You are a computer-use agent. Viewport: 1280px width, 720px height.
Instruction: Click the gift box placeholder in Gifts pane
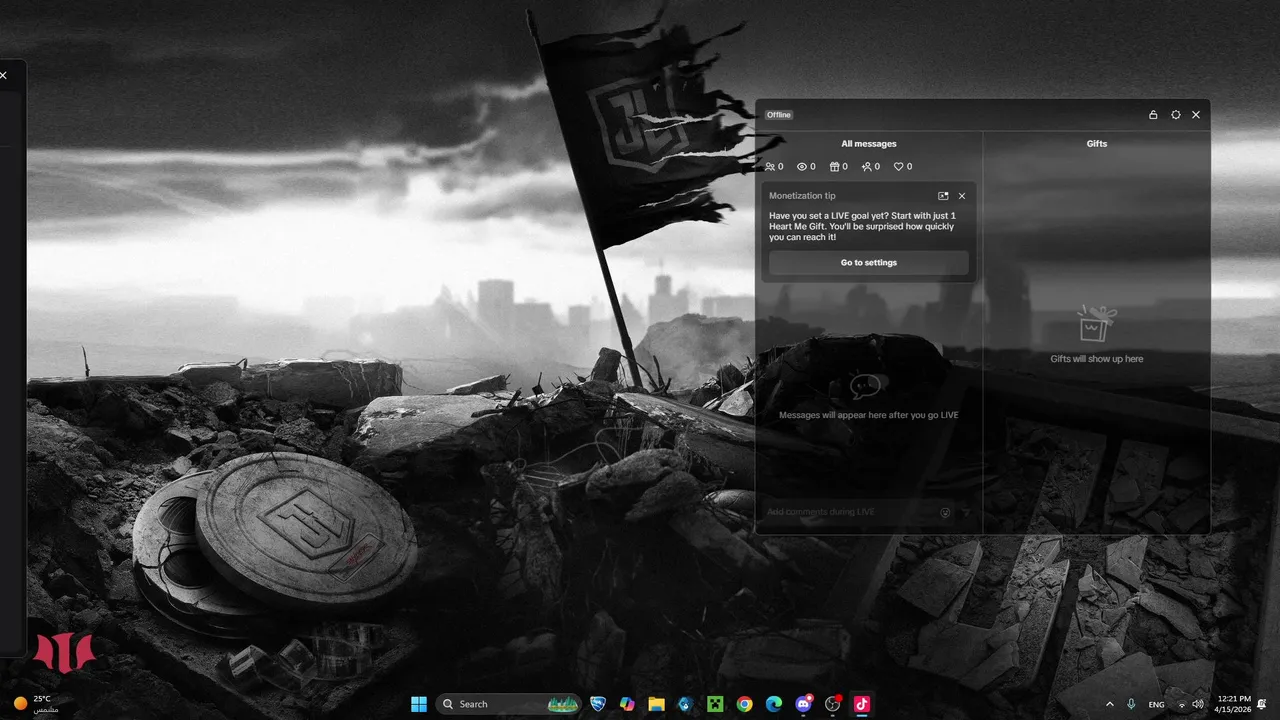pos(1096,323)
